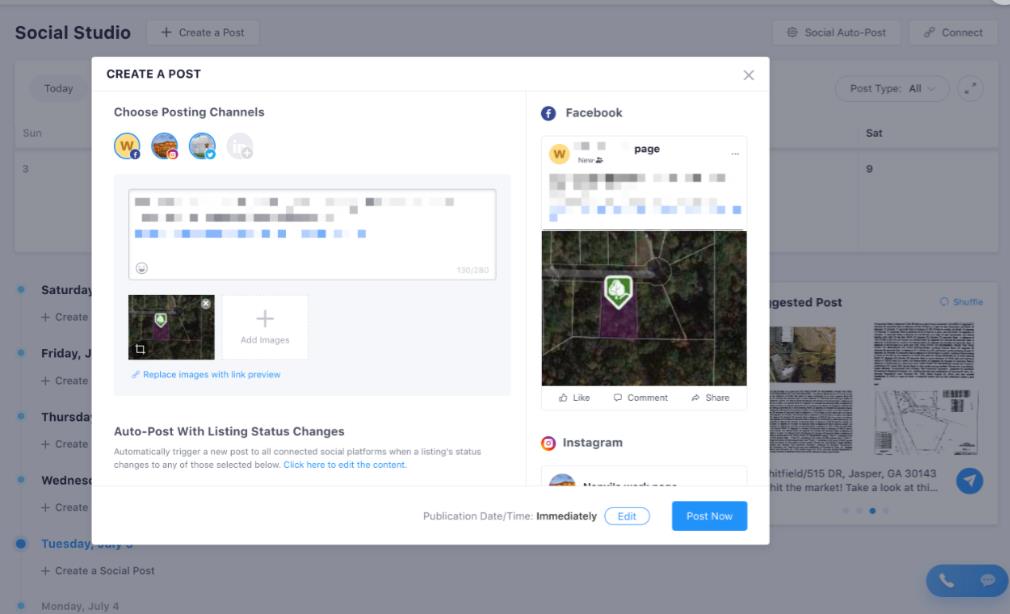Click inside the post text box

tap(312, 234)
